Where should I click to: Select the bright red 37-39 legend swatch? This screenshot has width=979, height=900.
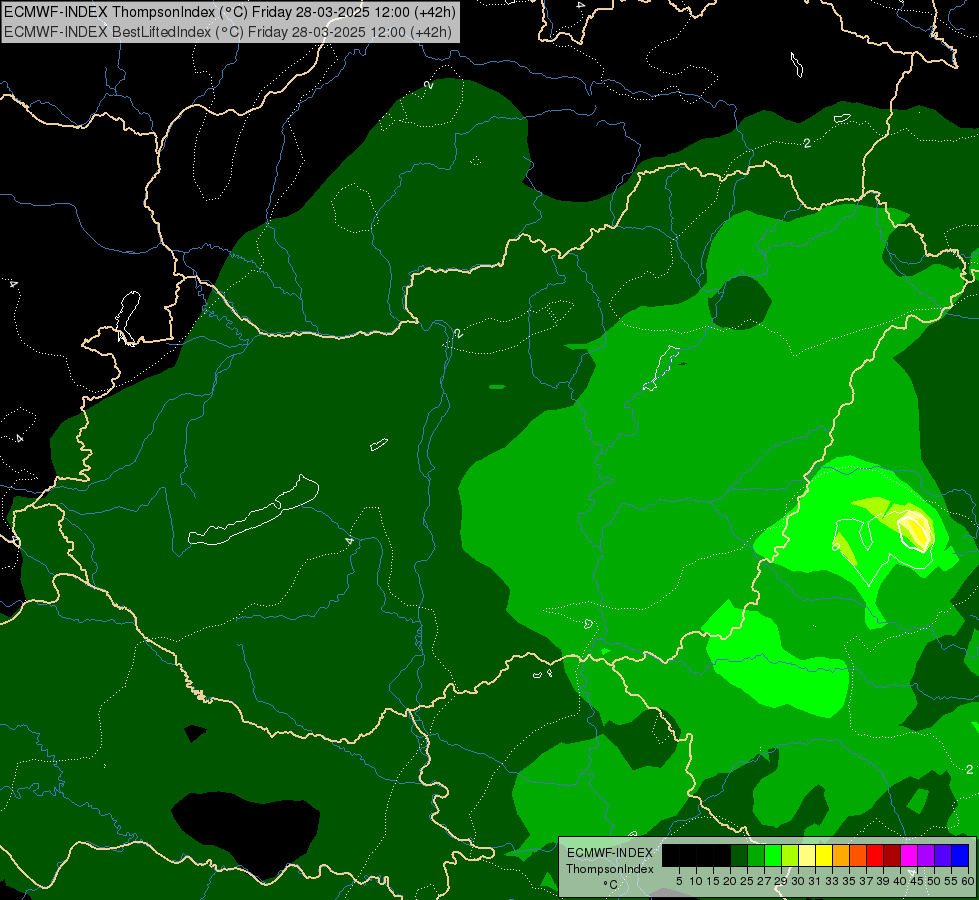[x=875, y=856]
